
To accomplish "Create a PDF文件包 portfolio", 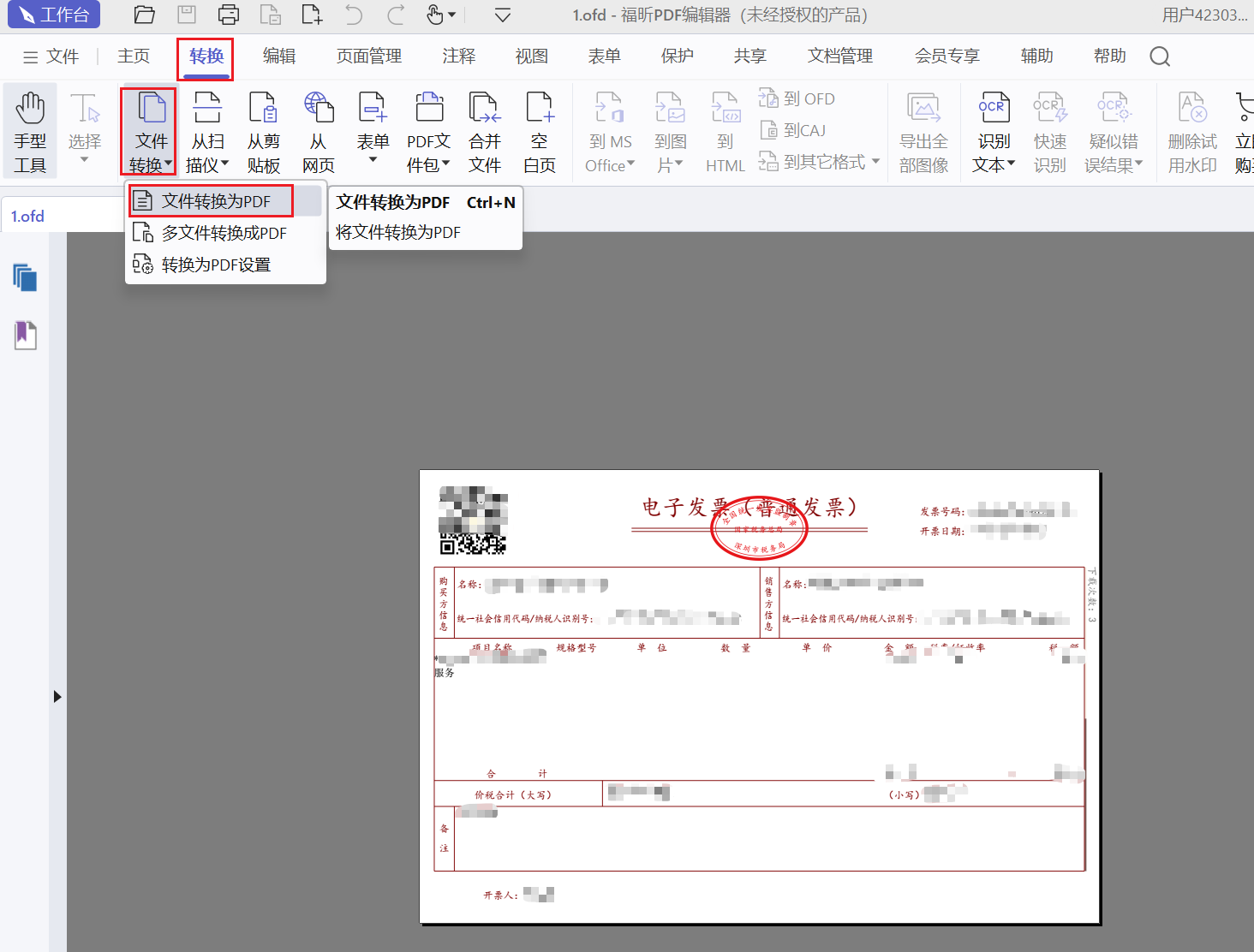I will point(428,130).
